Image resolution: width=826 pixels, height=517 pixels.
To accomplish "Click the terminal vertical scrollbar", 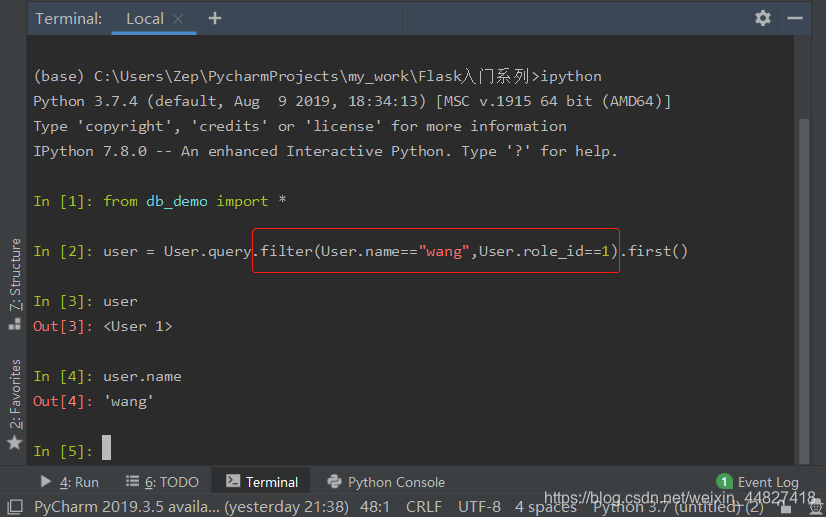I will [803, 290].
